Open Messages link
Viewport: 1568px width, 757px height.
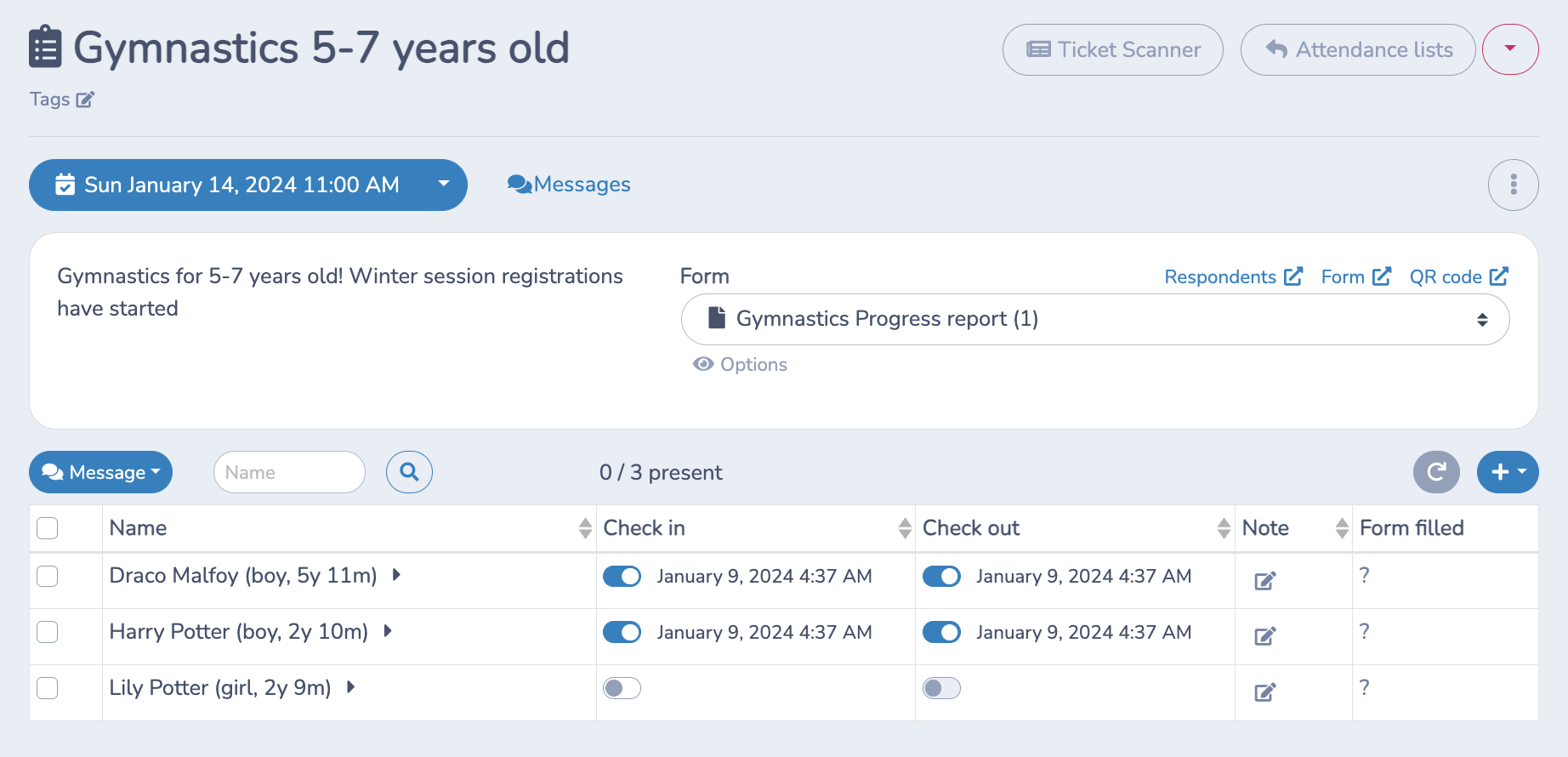pyautogui.click(x=569, y=185)
